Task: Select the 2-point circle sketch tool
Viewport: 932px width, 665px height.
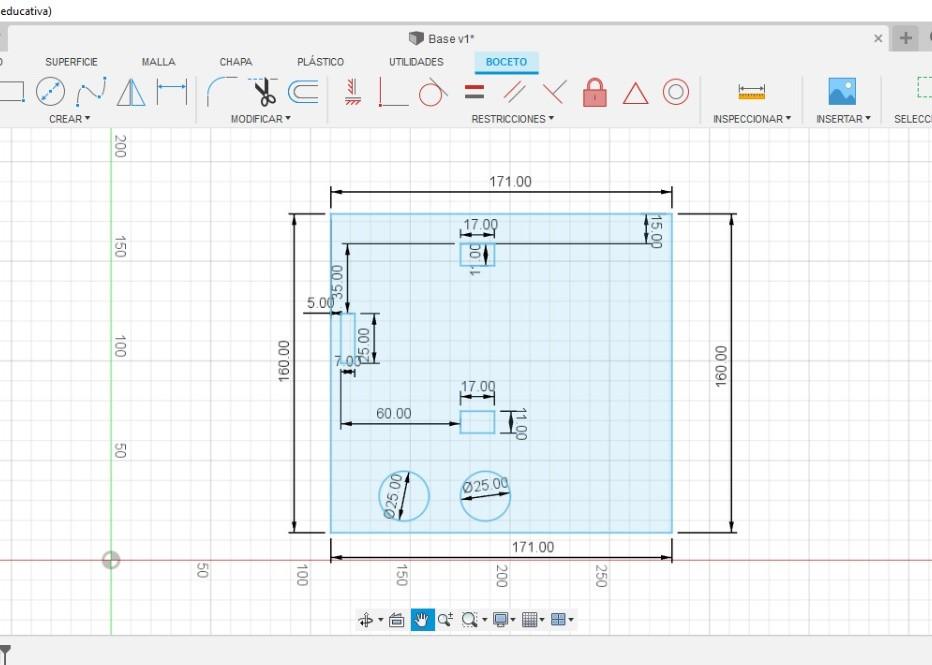Action: 51,92
